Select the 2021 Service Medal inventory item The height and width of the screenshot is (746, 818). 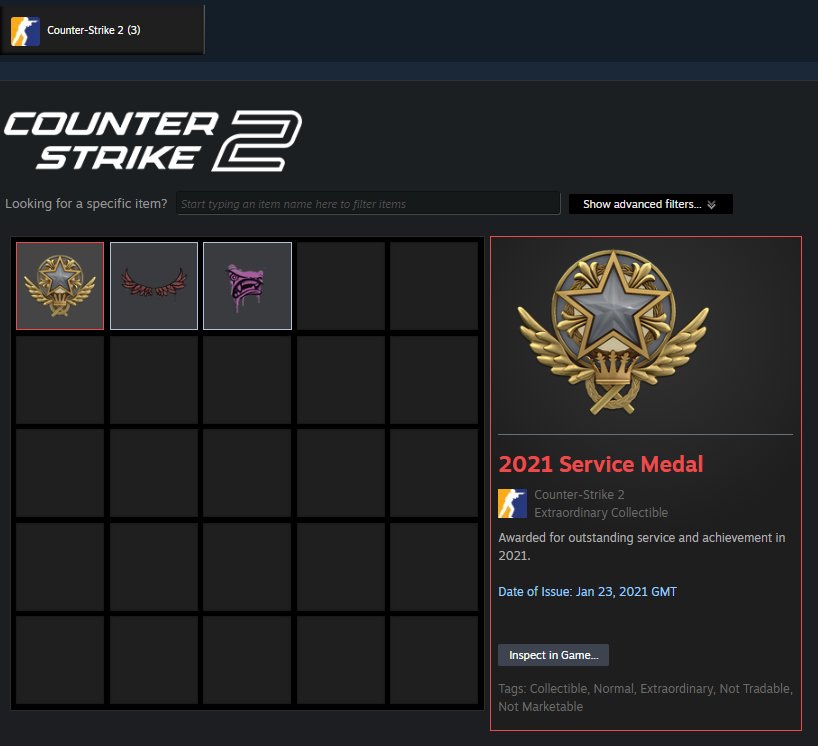[60, 286]
